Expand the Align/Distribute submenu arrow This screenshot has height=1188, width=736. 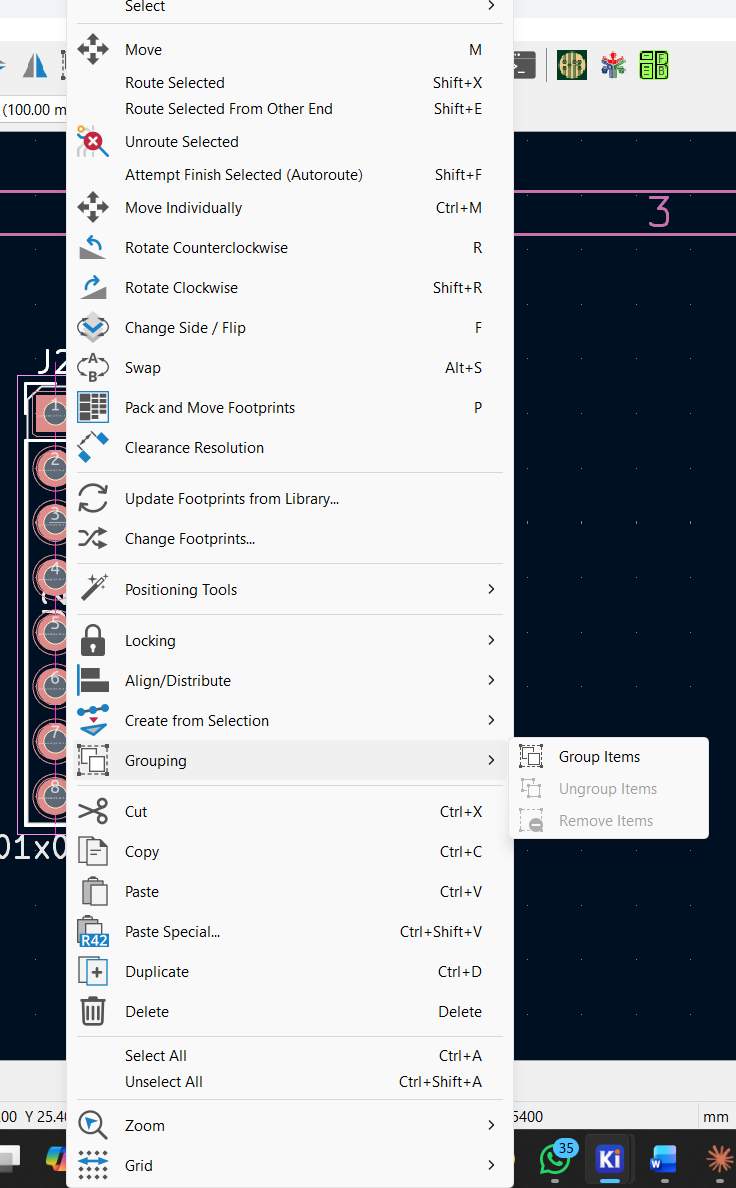[491, 680]
